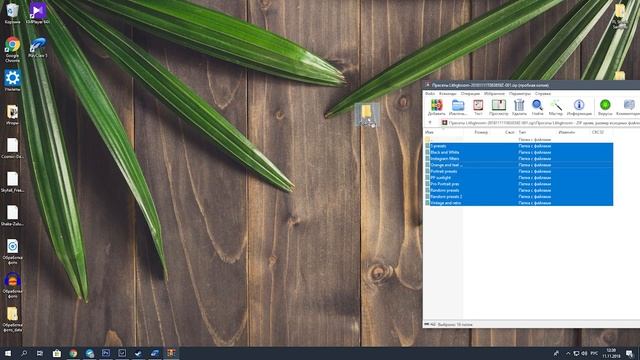Click the WinRAR taskbar button
640x360 pixels.
pyautogui.click(x=171, y=353)
